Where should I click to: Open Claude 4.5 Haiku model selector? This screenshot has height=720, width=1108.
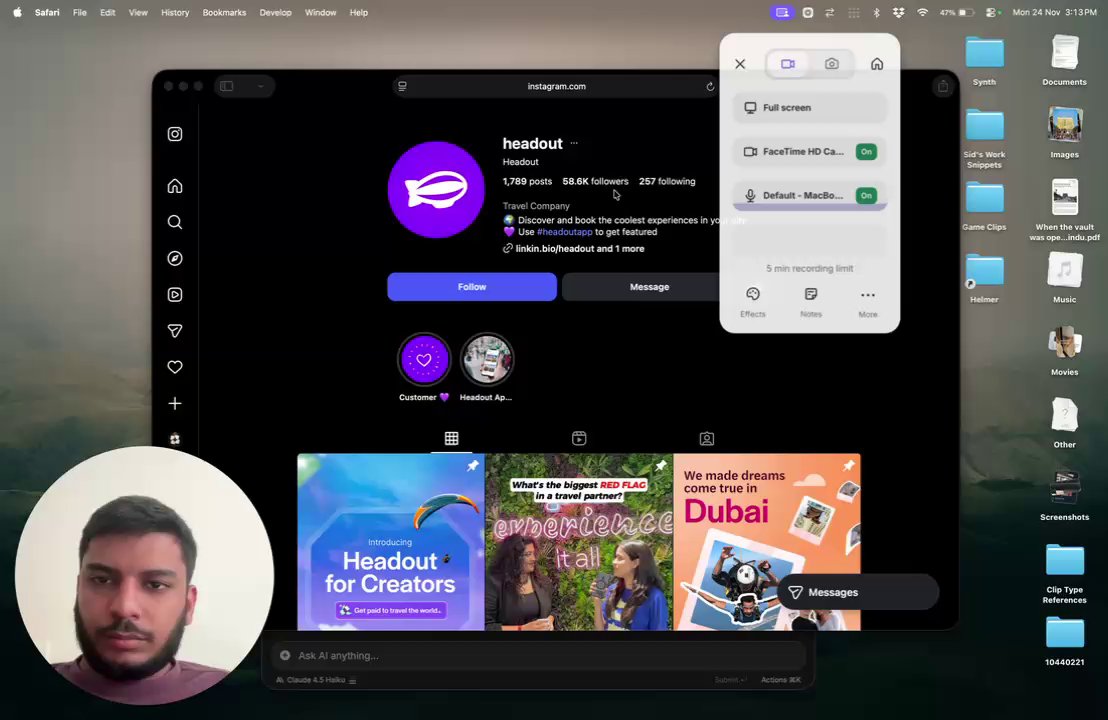pyautogui.click(x=316, y=680)
